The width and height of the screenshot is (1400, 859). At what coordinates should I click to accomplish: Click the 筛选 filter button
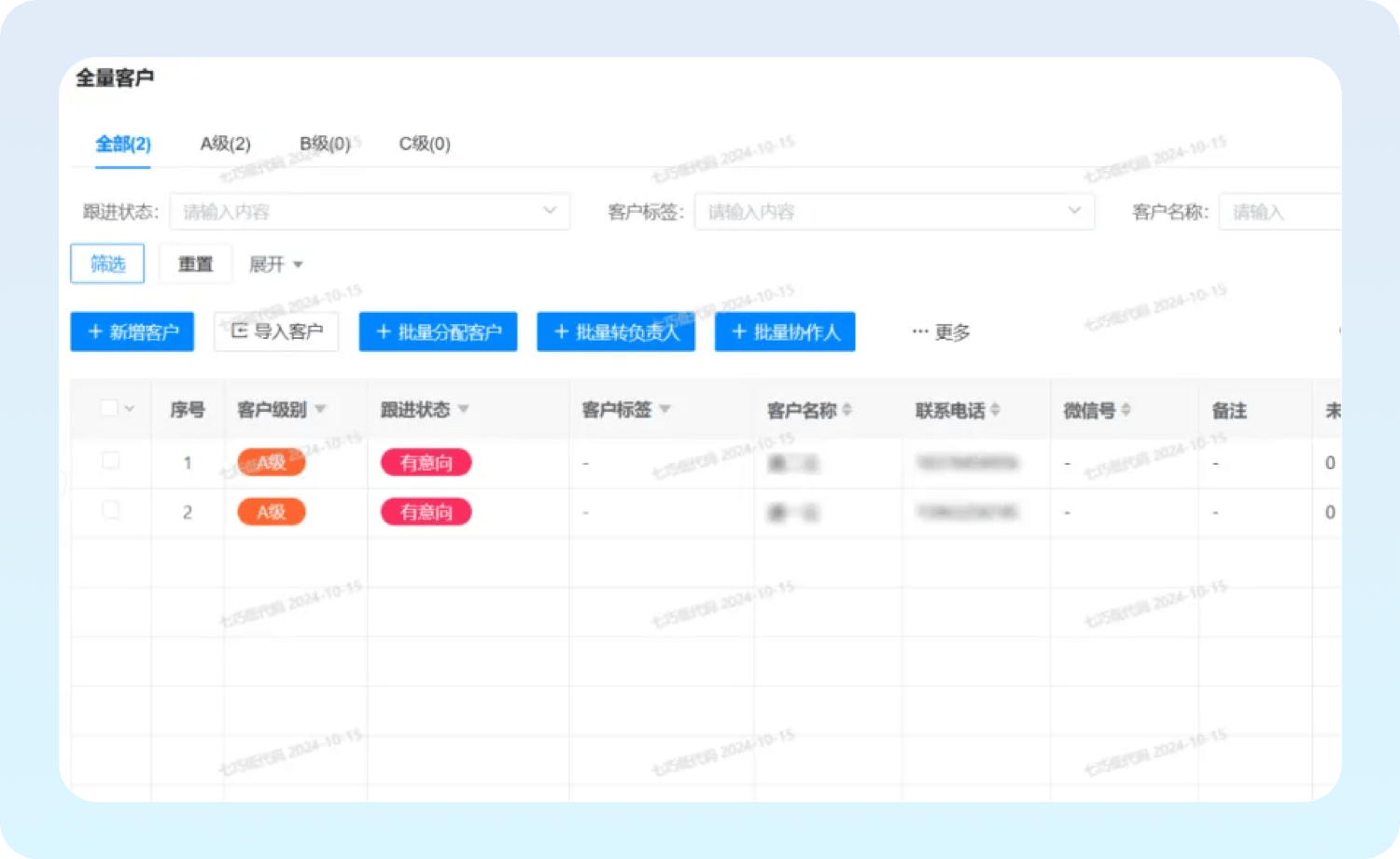pyautogui.click(x=107, y=264)
